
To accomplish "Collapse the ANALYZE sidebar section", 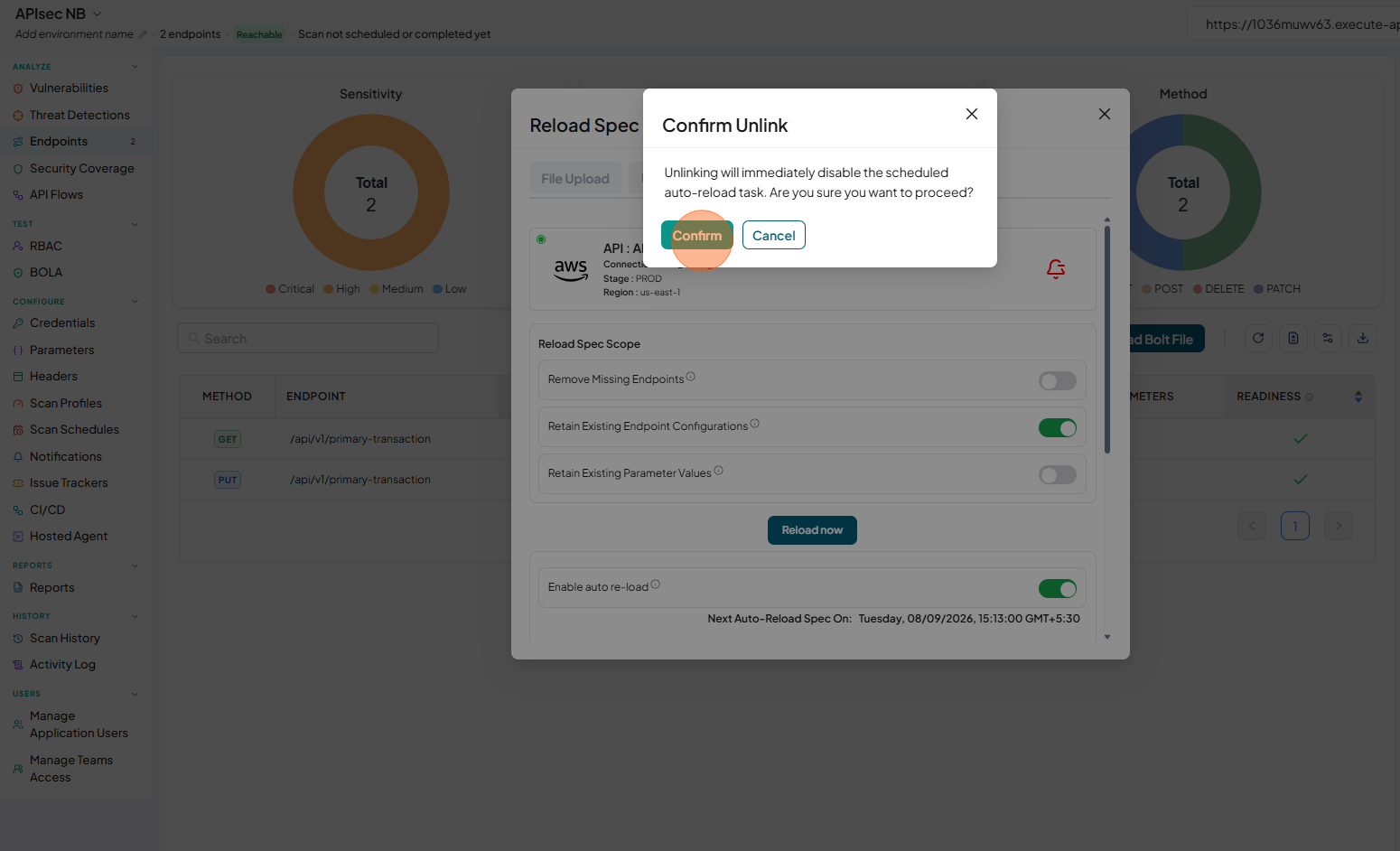I will point(135,67).
